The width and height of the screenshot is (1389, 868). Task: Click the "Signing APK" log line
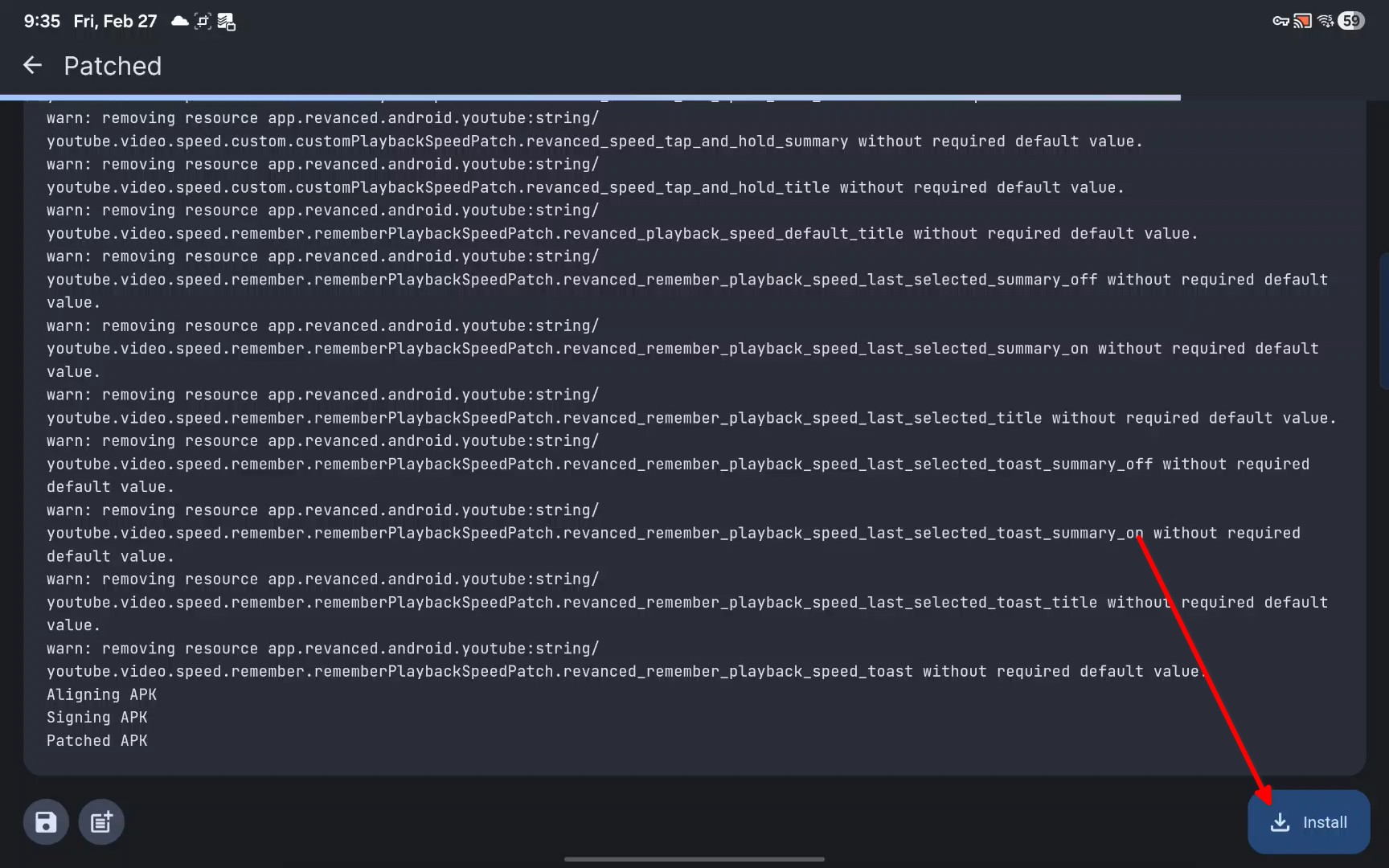point(97,717)
